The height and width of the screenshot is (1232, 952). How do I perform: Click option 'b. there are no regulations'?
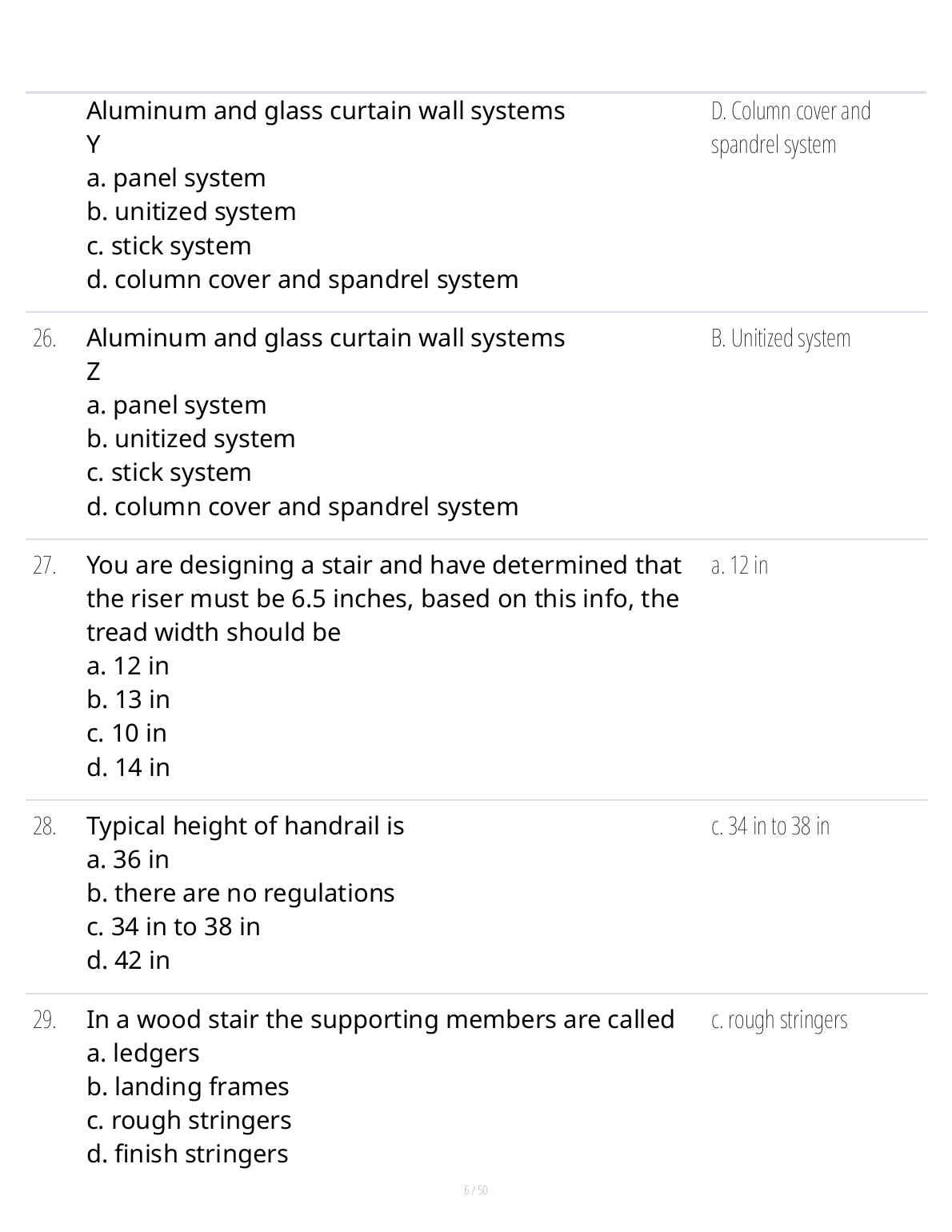click(240, 894)
